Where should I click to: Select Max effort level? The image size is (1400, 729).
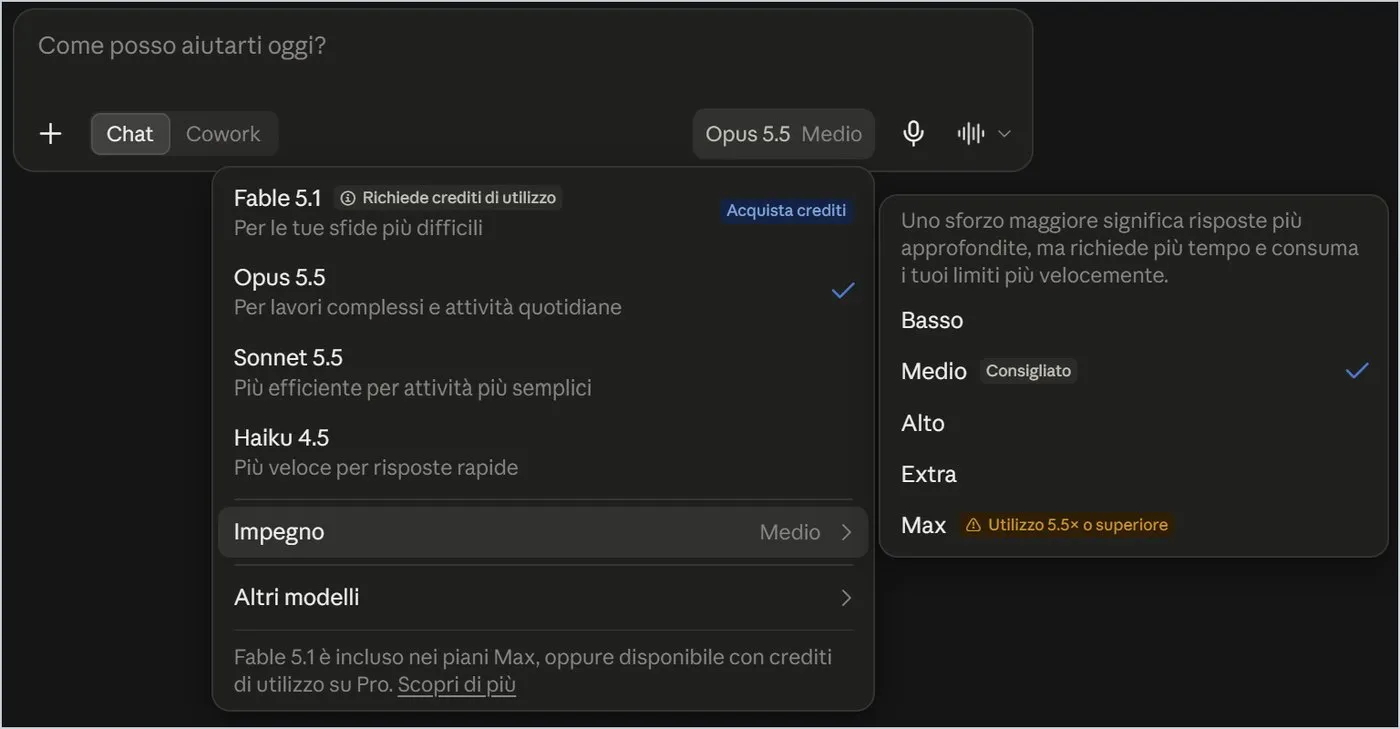tap(1134, 525)
